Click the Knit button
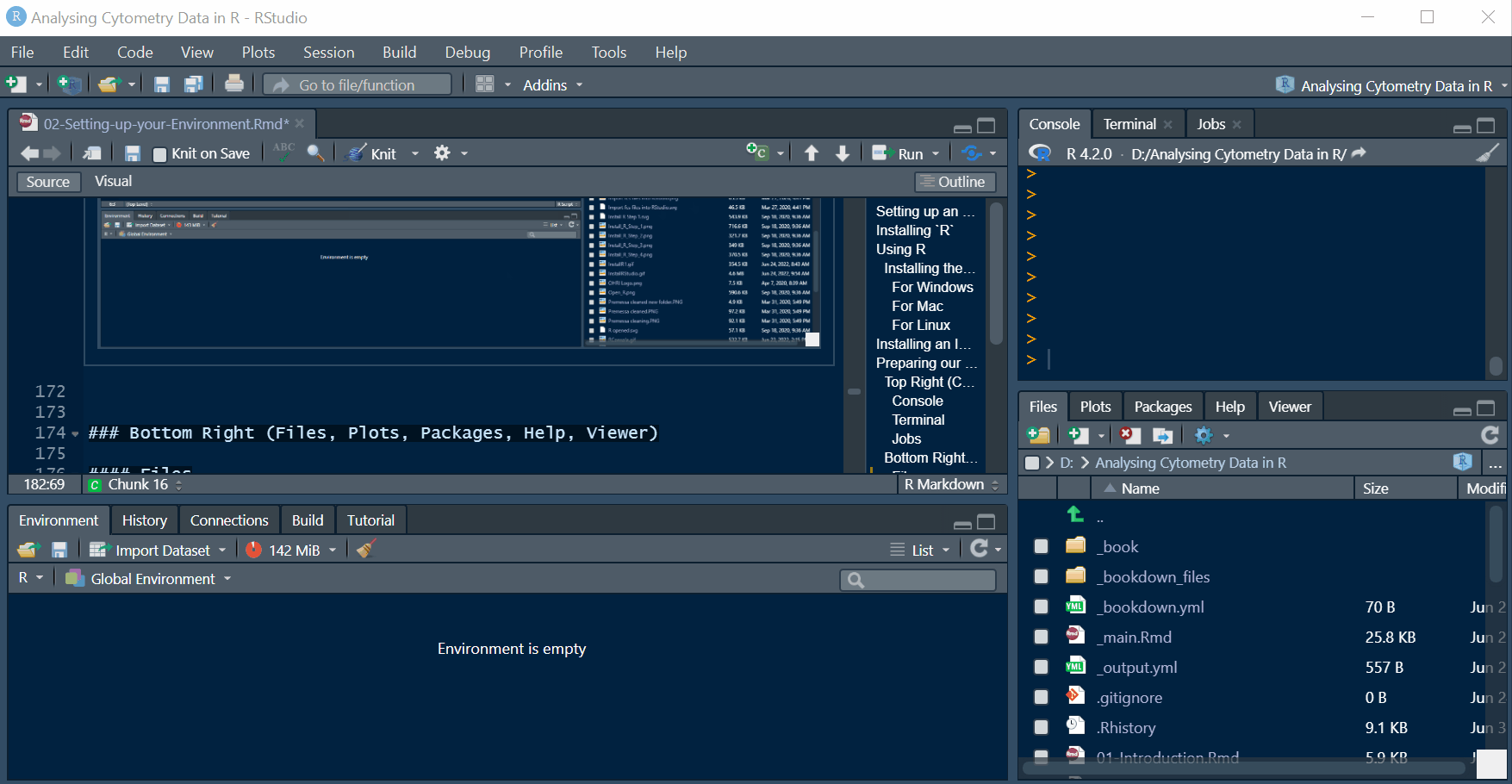 pyautogui.click(x=372, y=153)
